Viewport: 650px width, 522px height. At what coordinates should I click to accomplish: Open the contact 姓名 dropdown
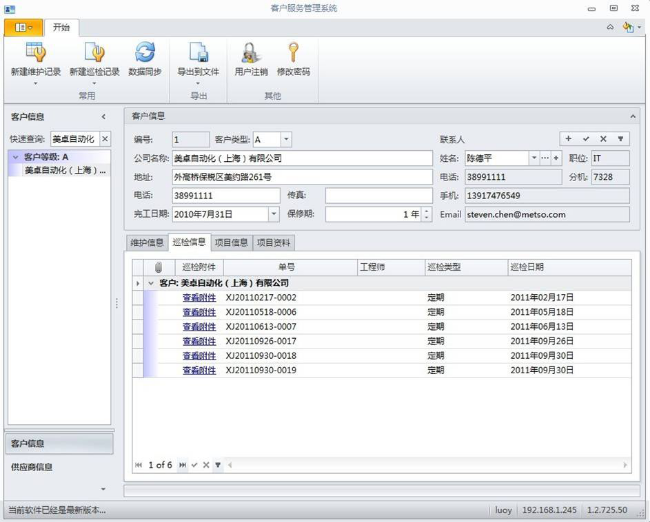pyautogui.click(x=533, y=158)
